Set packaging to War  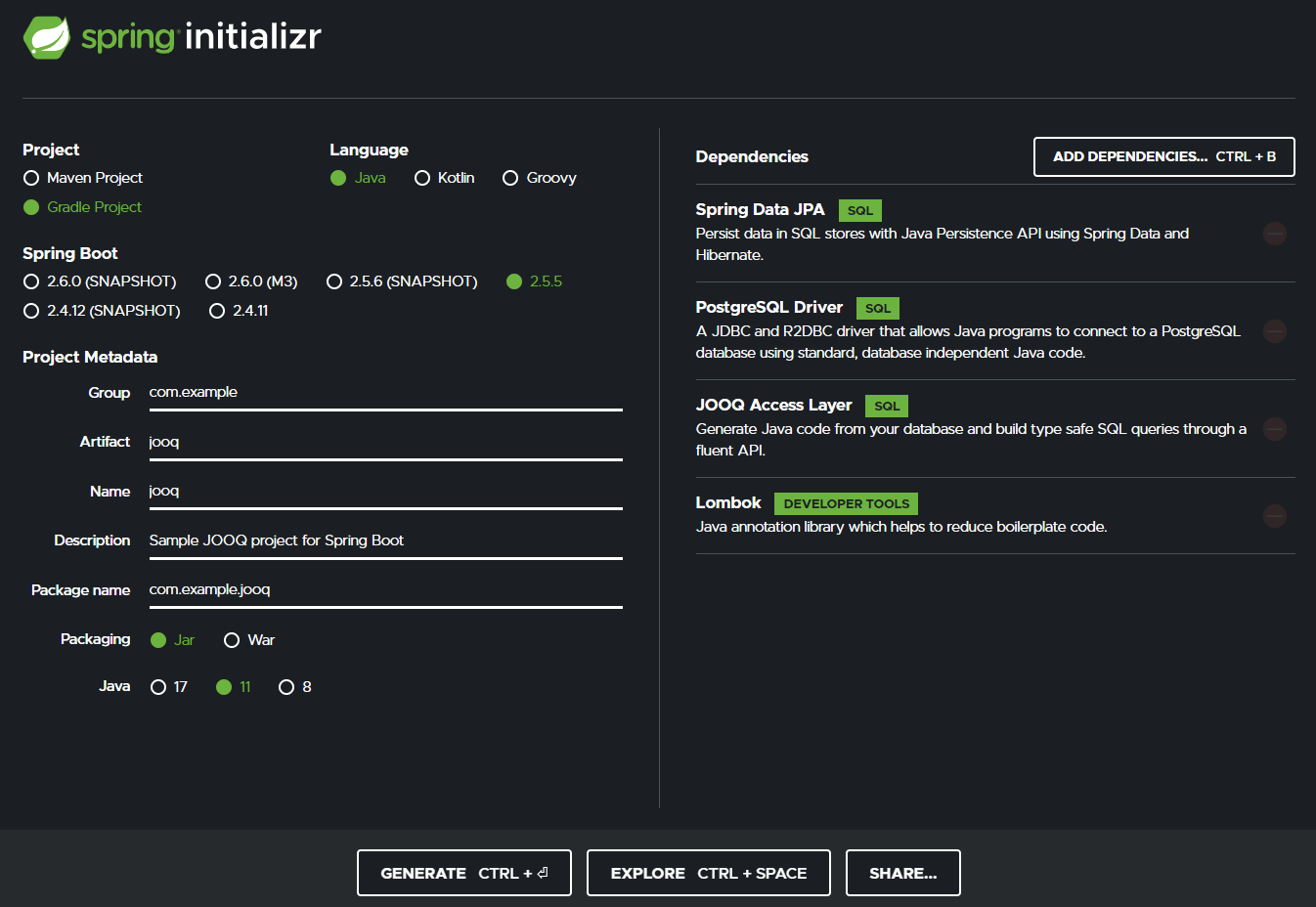pos(249,640)
